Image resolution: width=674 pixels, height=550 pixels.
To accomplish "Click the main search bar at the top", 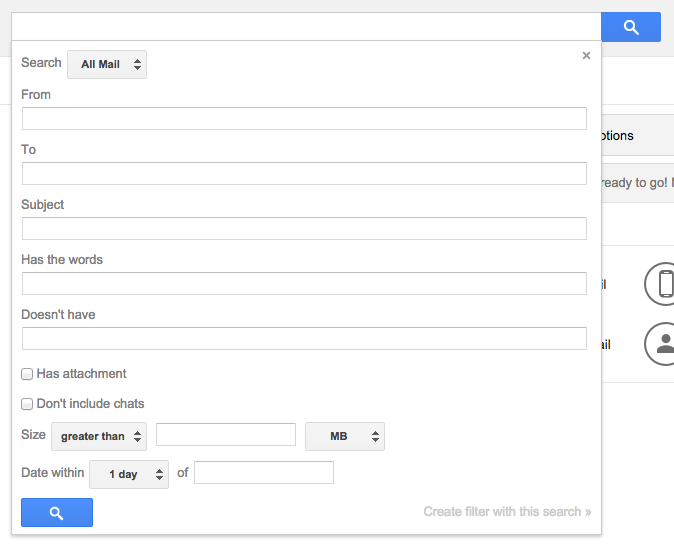I will pos(306,27).
